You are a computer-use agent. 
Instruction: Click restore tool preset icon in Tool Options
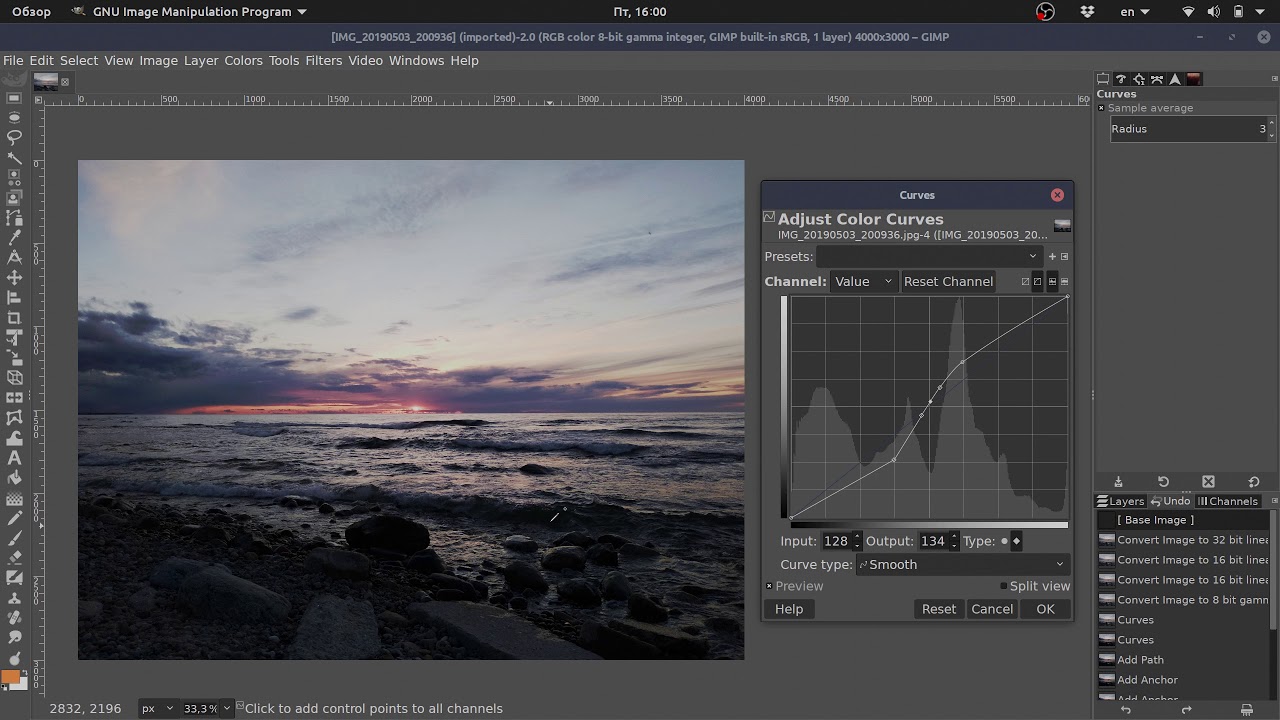click(1163, 482)
